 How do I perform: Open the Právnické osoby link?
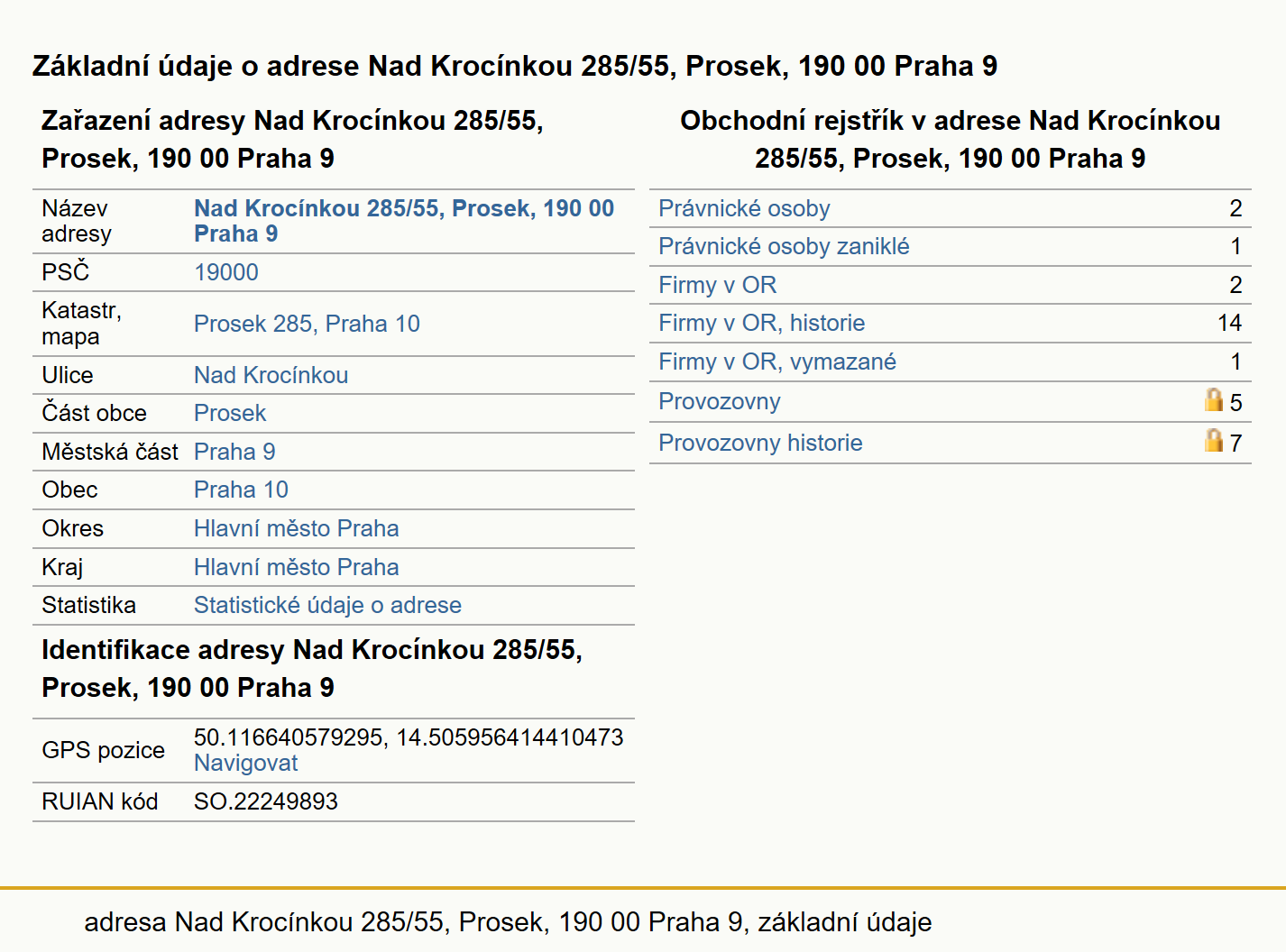[x=744, y=208]
